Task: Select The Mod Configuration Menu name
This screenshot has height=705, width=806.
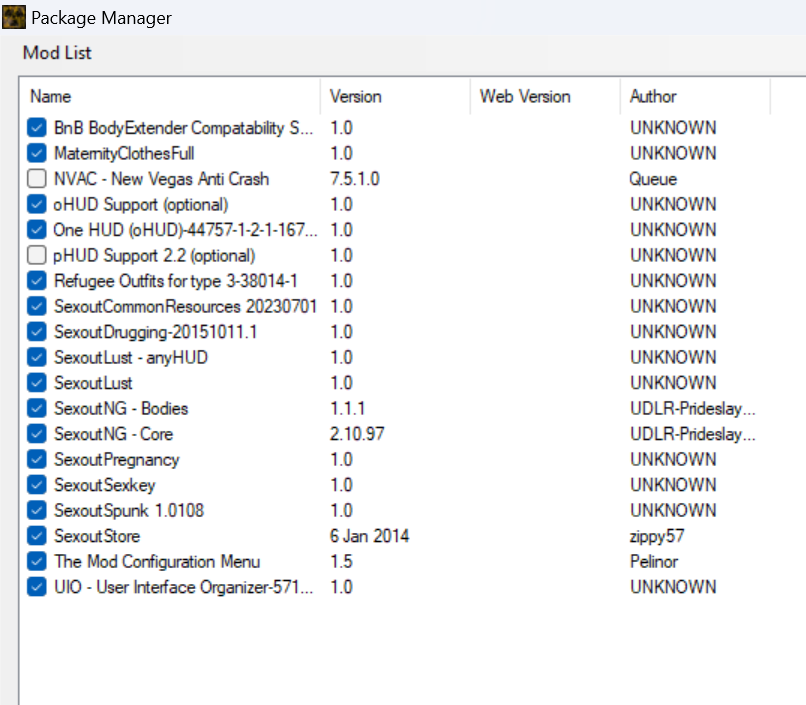Action: point(157,561)
